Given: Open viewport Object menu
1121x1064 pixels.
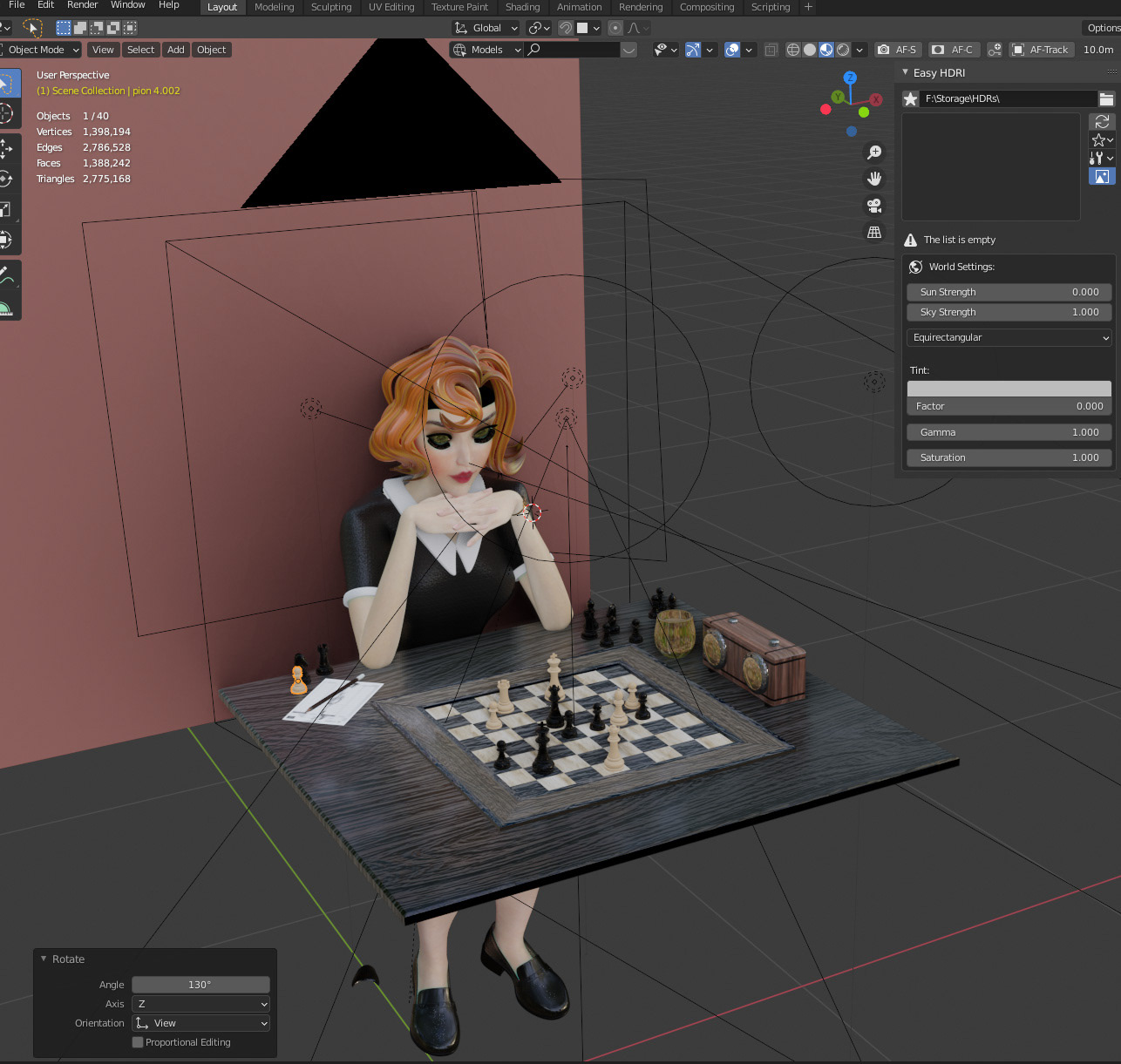Looking at the screenshot, I should [x=212, y=50].
